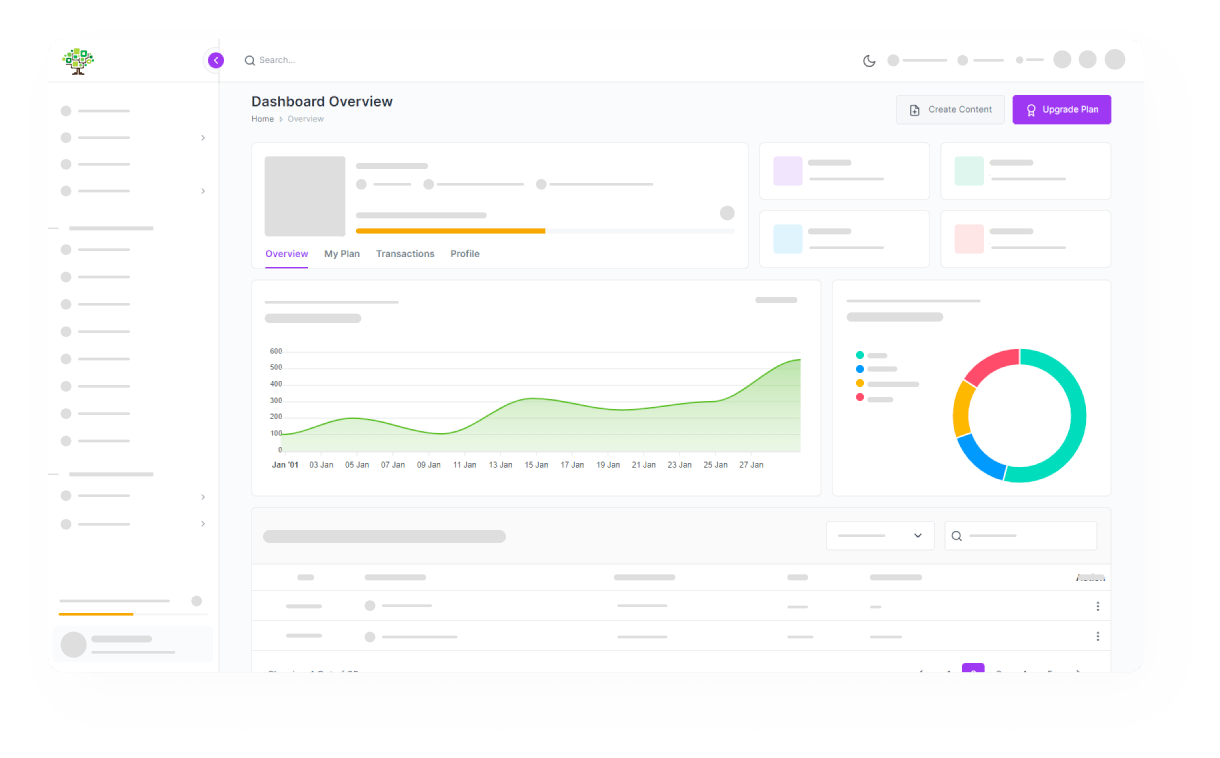Viewport: 1220px width, 758px height.
Task: Click the magnifier icon in the table search box
Action: click(956, 536)
